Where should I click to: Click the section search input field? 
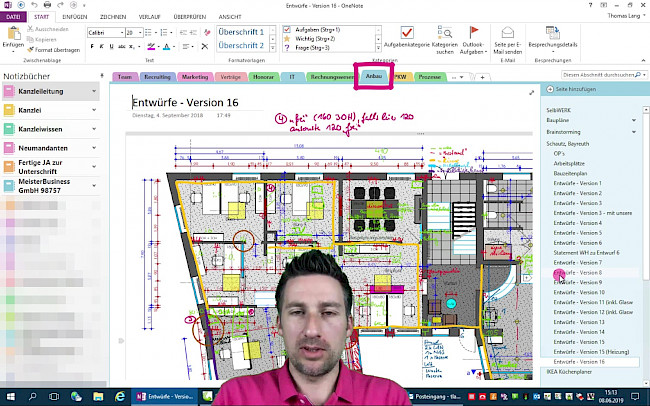click(598, 75)
